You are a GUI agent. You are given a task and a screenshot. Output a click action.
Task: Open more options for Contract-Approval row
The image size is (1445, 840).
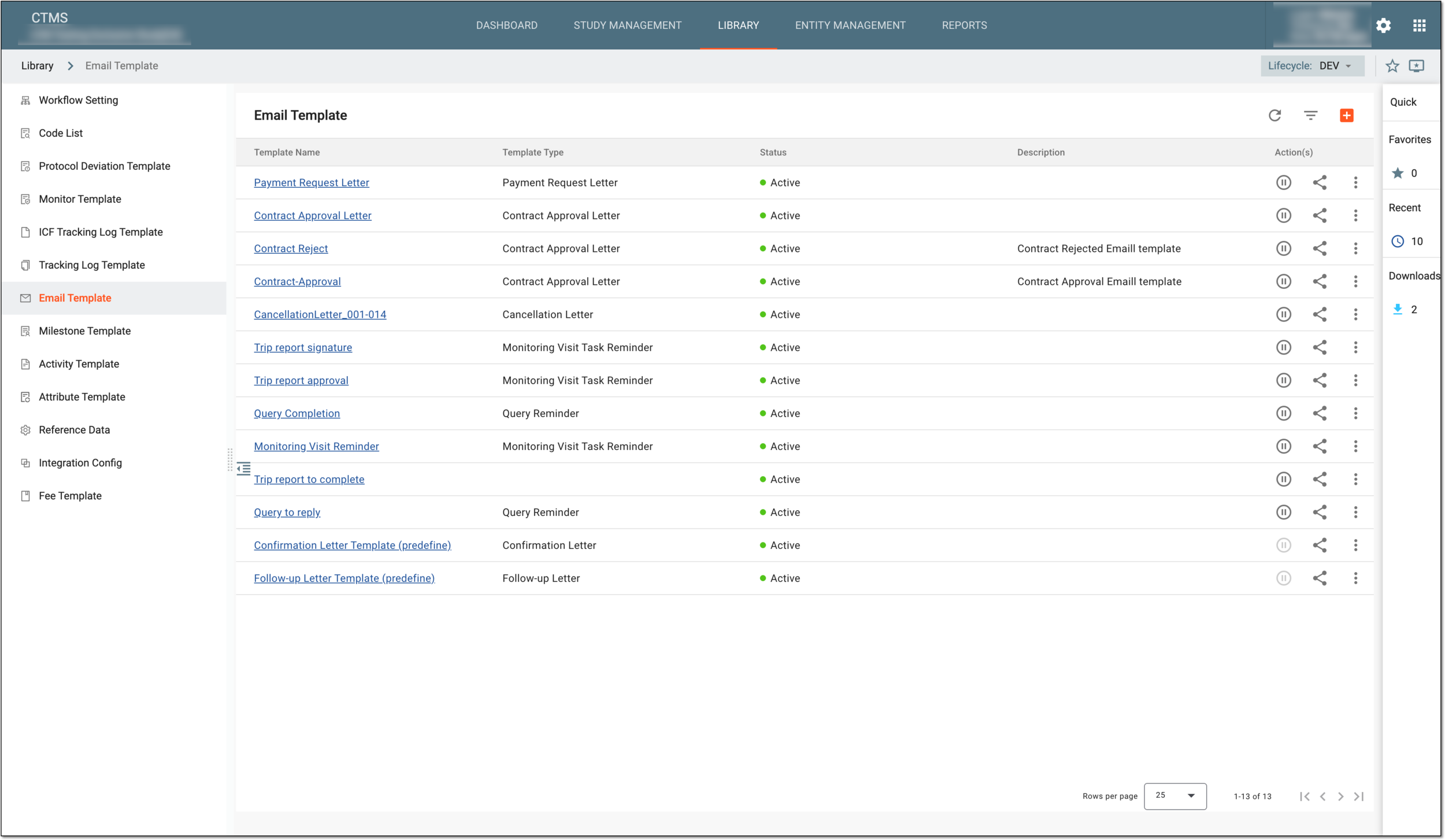click(1355, 281)
